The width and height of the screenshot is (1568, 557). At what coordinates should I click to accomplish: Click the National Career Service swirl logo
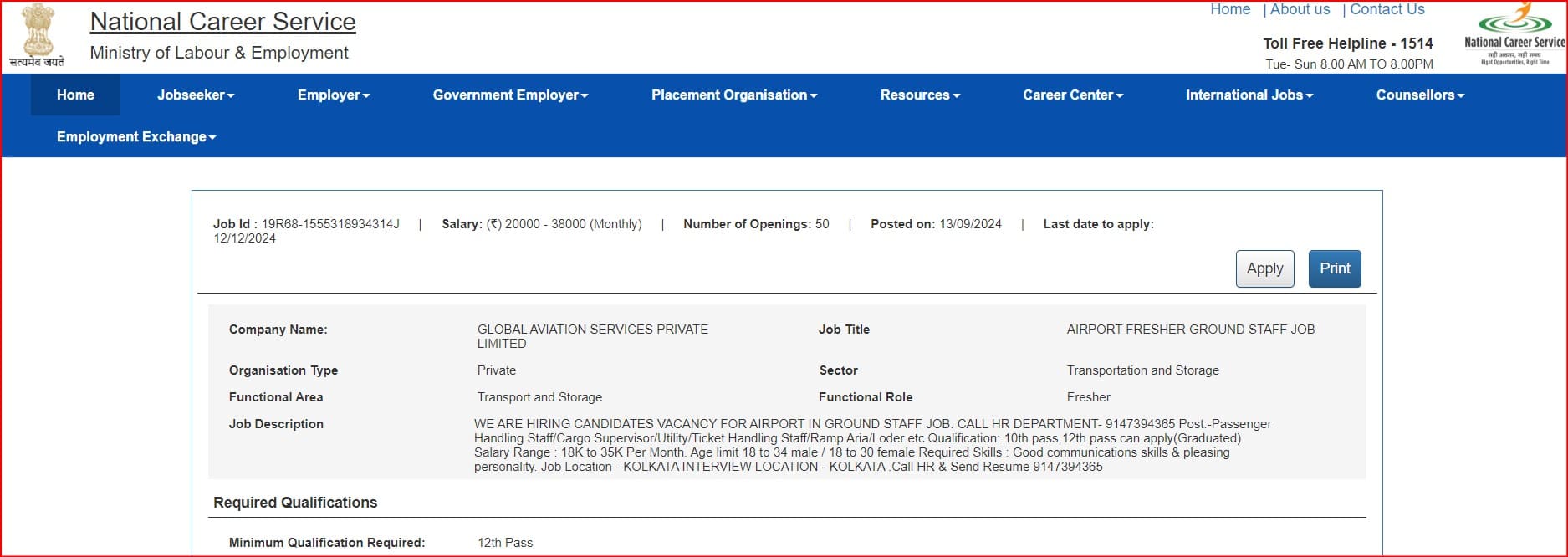[1514, 33]
